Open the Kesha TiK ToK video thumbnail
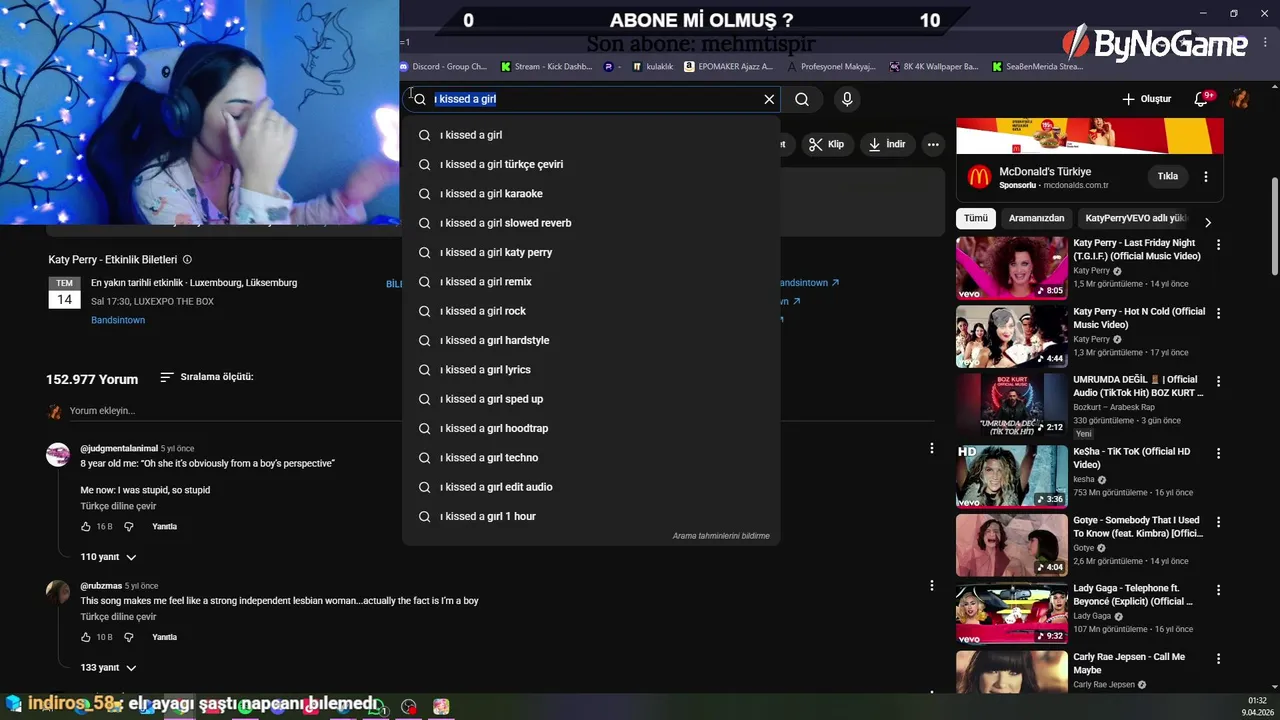This screenshot has width=1280, height=720. [1012, 477]
